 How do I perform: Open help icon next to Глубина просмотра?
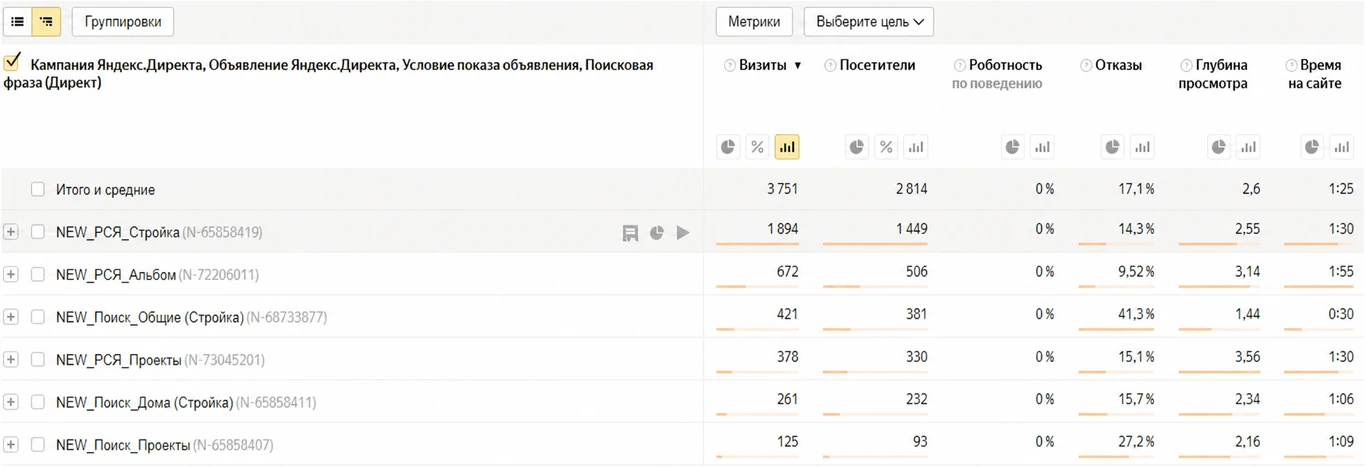(1186, 66)
